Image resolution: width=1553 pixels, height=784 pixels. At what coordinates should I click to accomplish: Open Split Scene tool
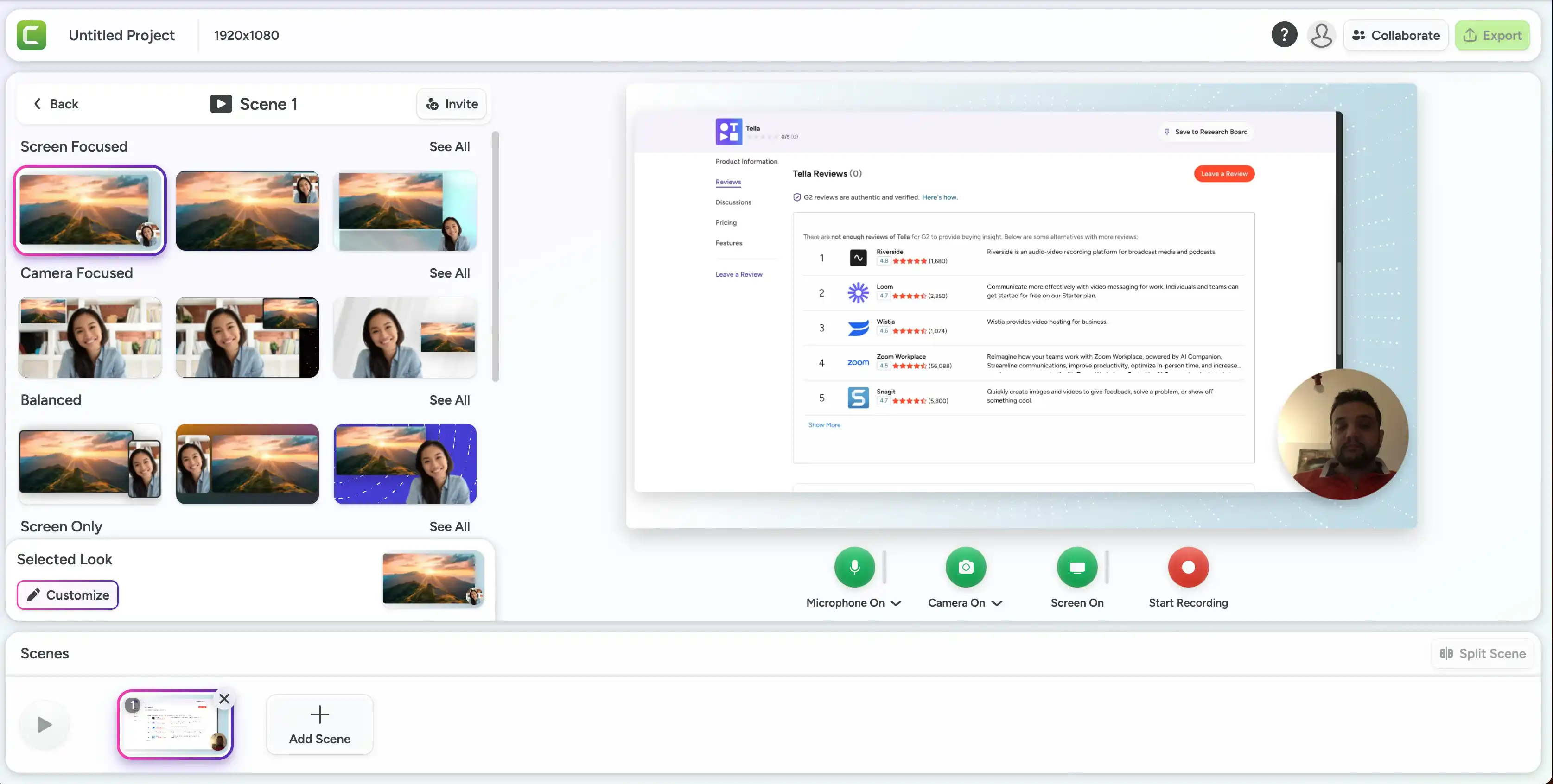pyautogui.click(x=1483, y=653)
